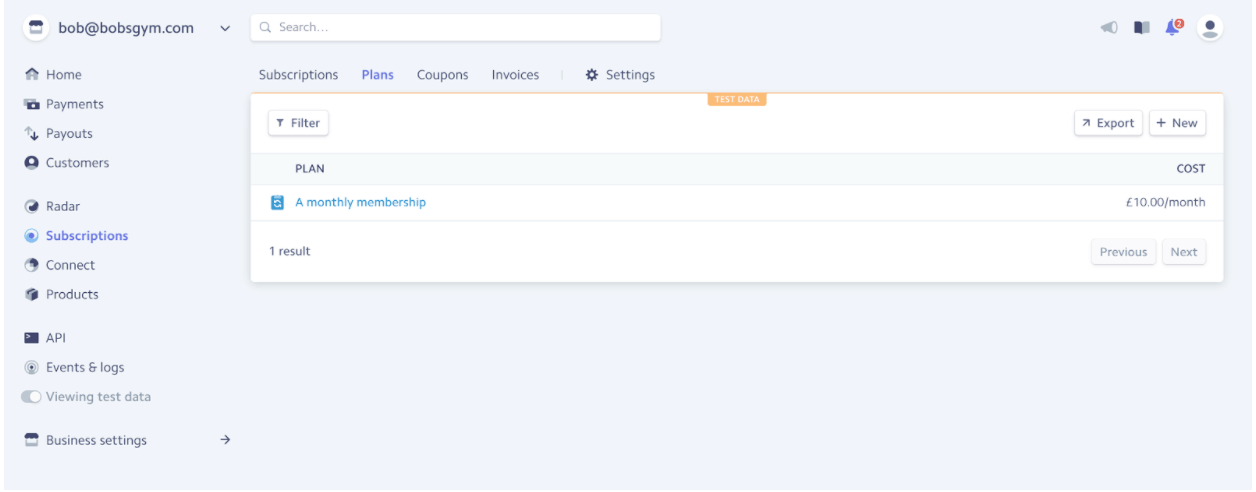Open Events & logs label in sidebar

click(x=85, y=368)
